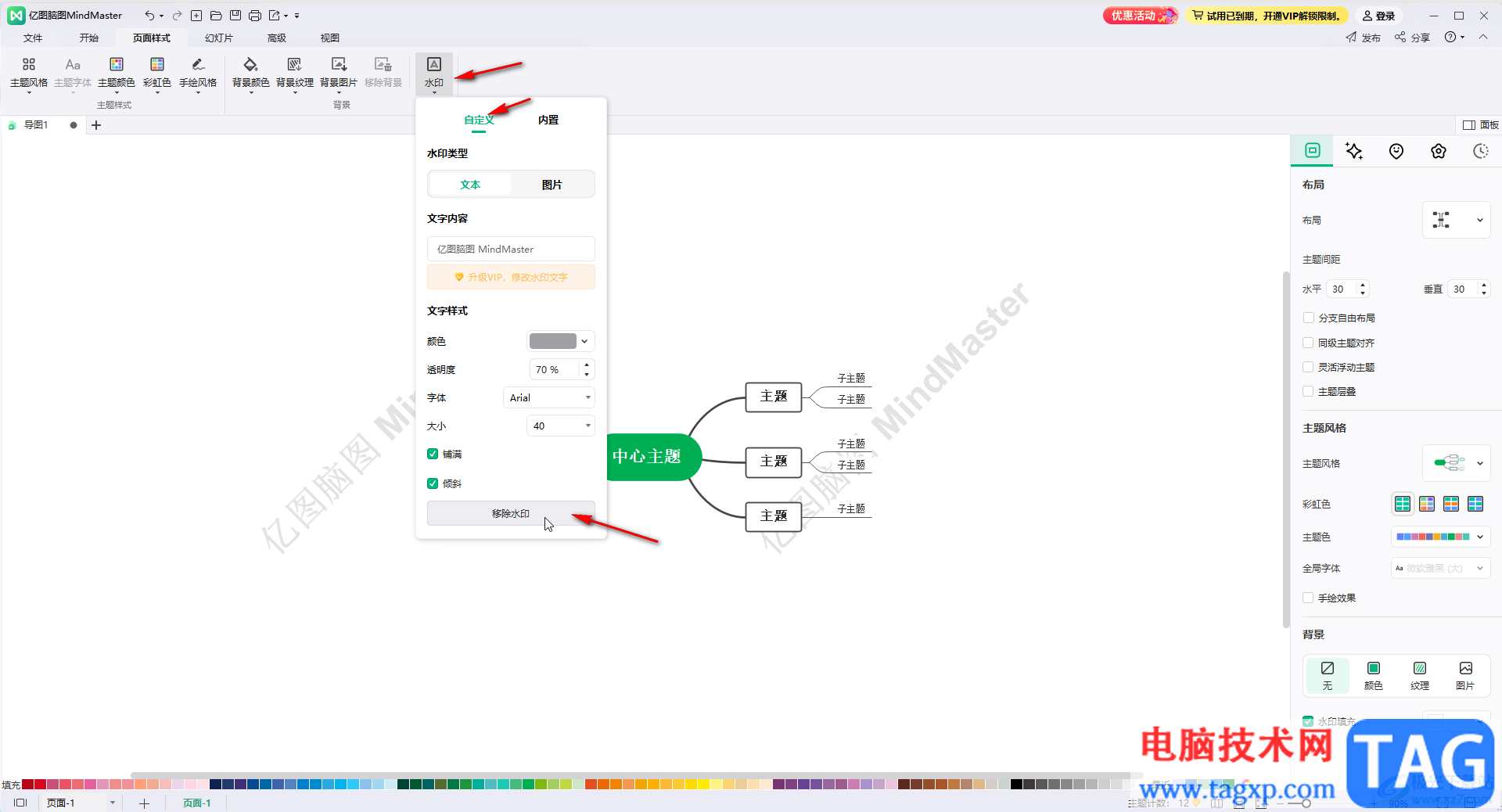Open the 主题风格 theme style tool
Screen dimensions: 1502x812
(29, 74)
